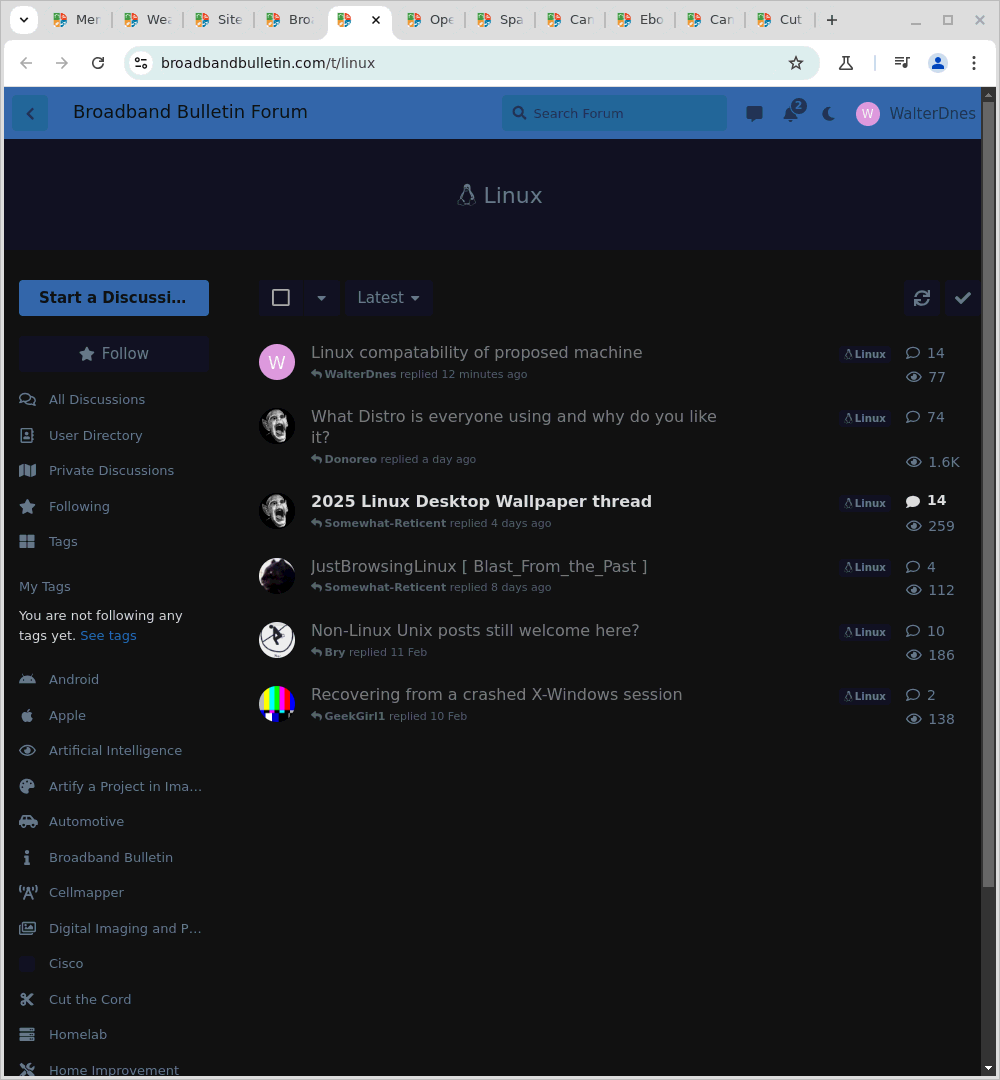This screenshot has width=1000, height=1080.
Task: Mark all as read checkmark
Action: [962, 298]
